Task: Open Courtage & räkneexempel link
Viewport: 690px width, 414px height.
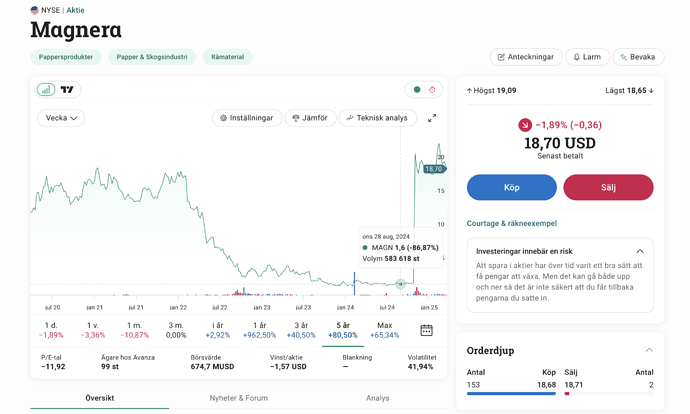Action: pos(511,223)
